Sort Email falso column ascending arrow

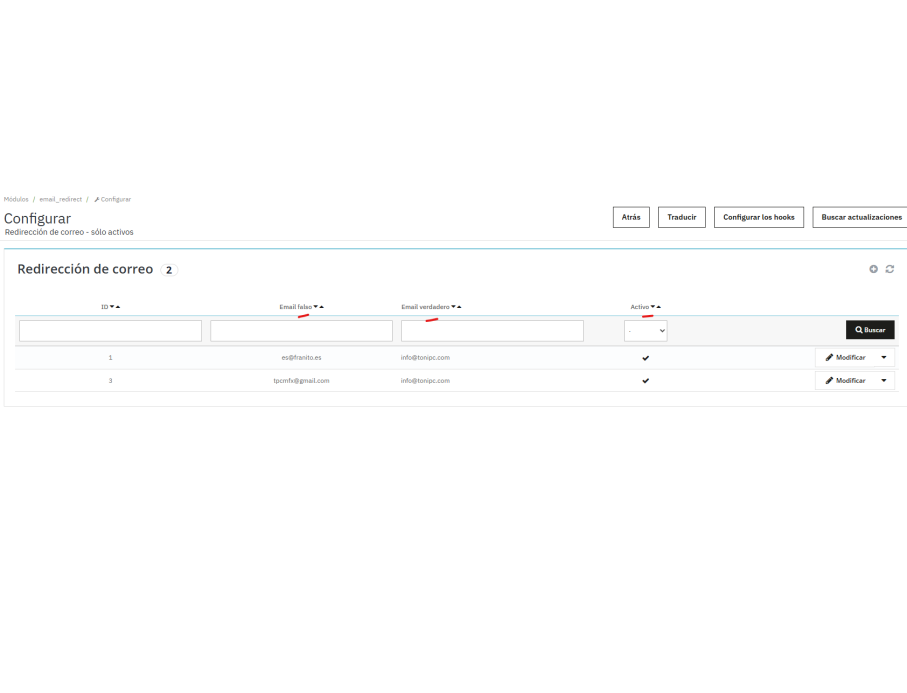[322, 307]
